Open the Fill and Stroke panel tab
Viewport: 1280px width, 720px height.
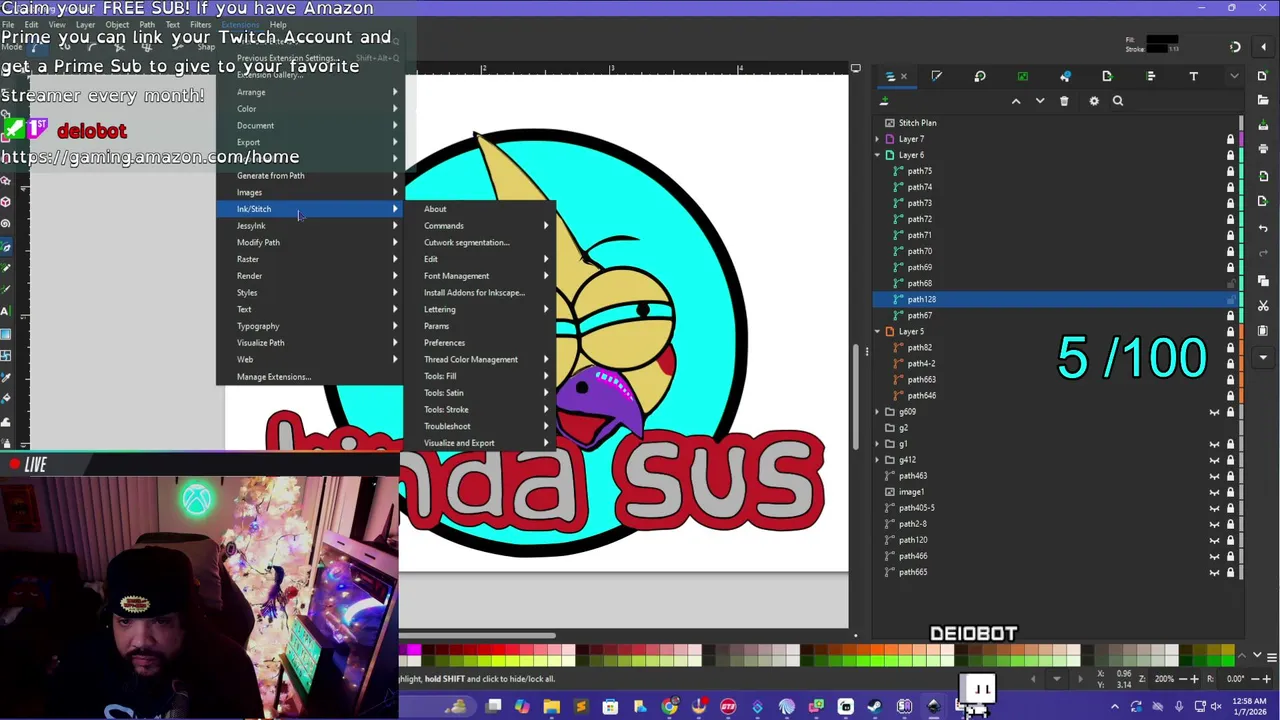click(x=936, y=76)
